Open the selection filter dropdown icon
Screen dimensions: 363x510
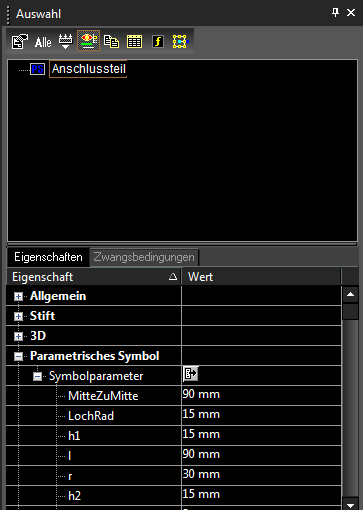click(65, 42)
